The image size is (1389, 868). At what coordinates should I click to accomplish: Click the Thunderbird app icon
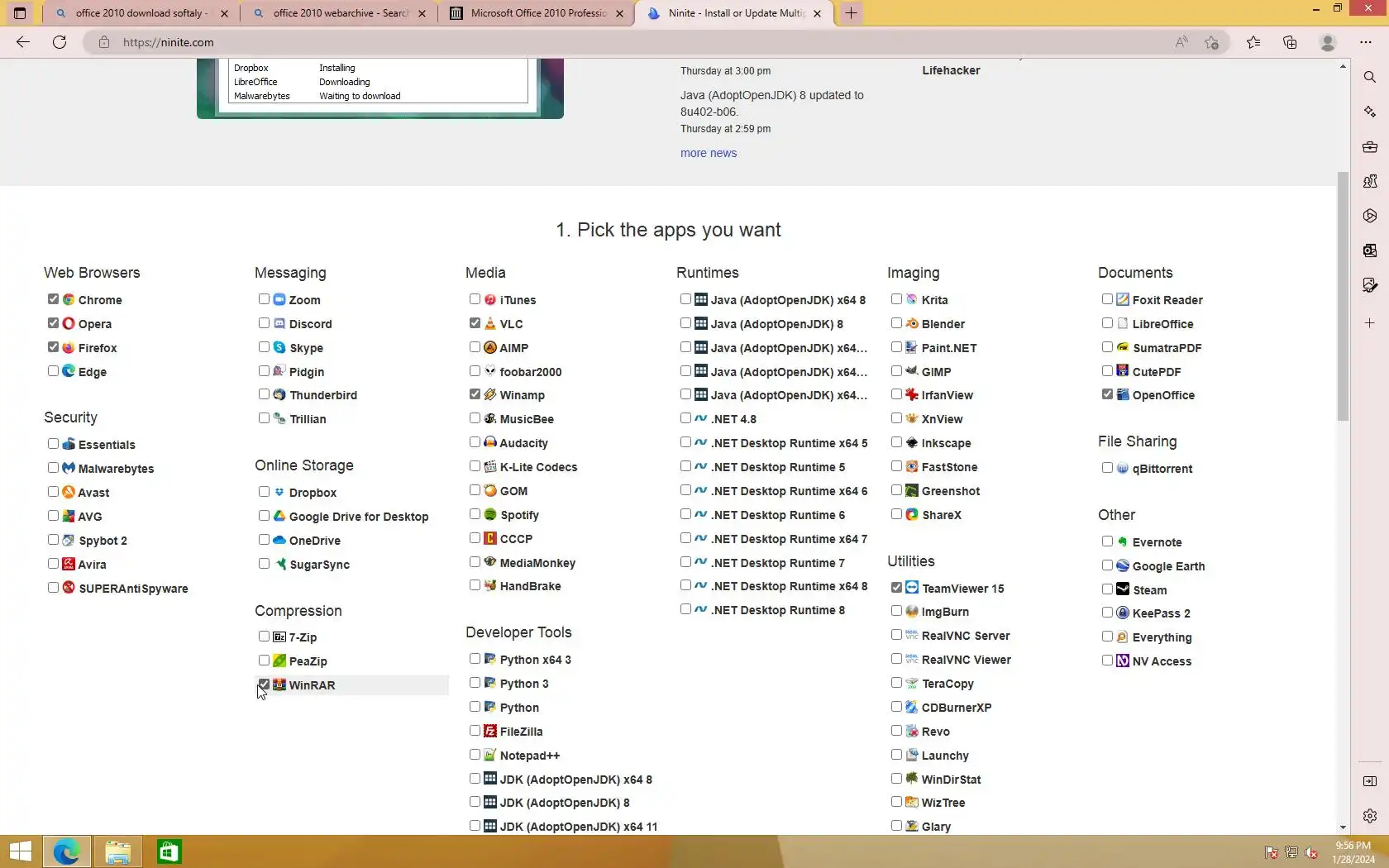coord(279,394)
